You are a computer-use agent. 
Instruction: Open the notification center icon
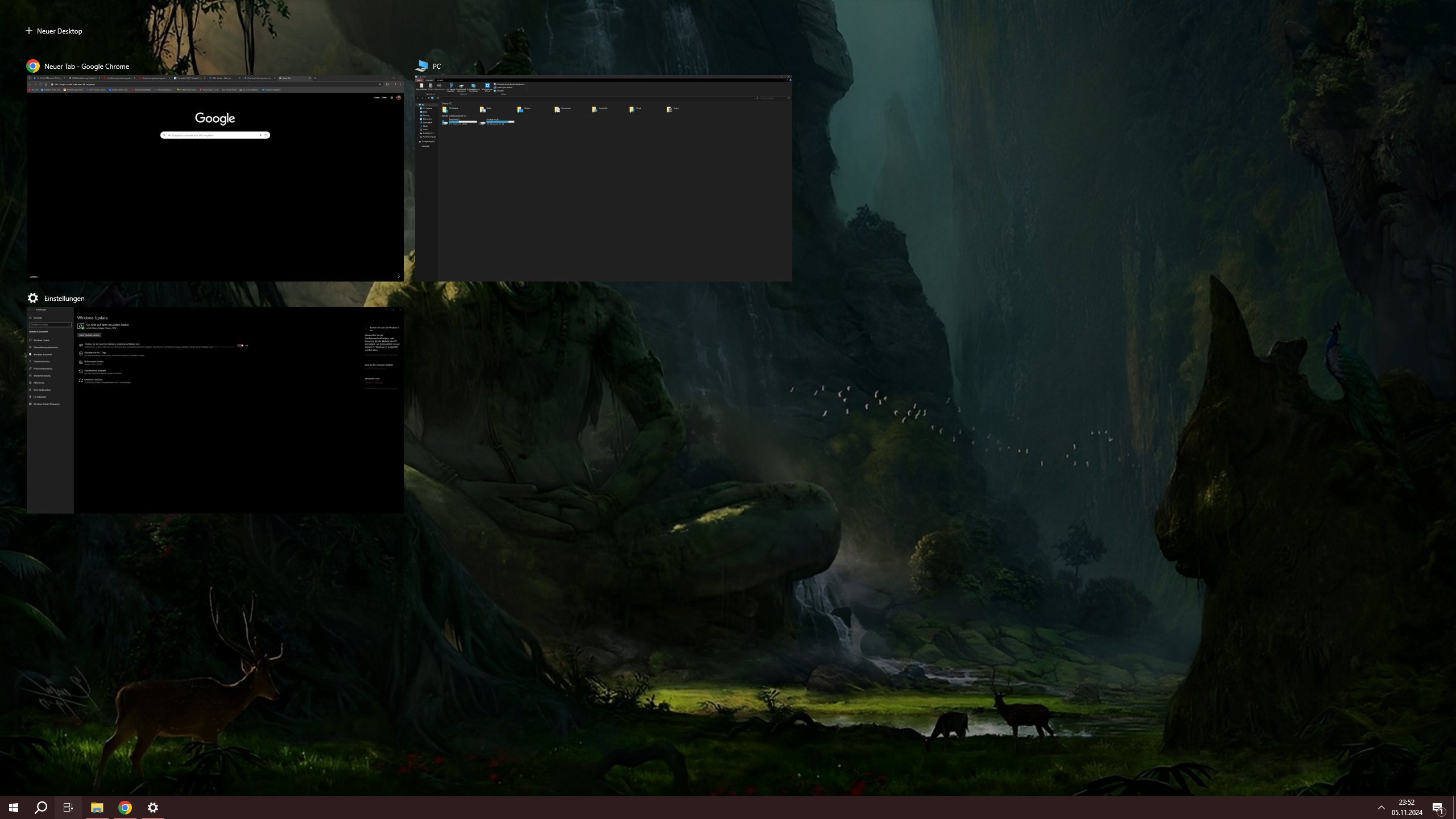(x=1438, y=807)
